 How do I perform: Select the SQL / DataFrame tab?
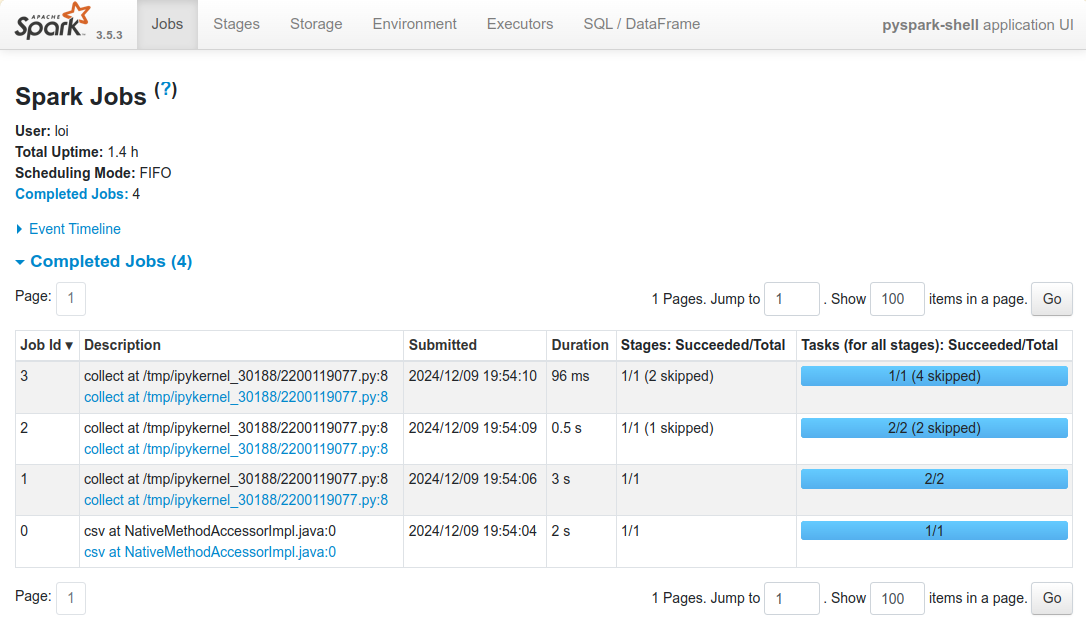click(641, 24)
